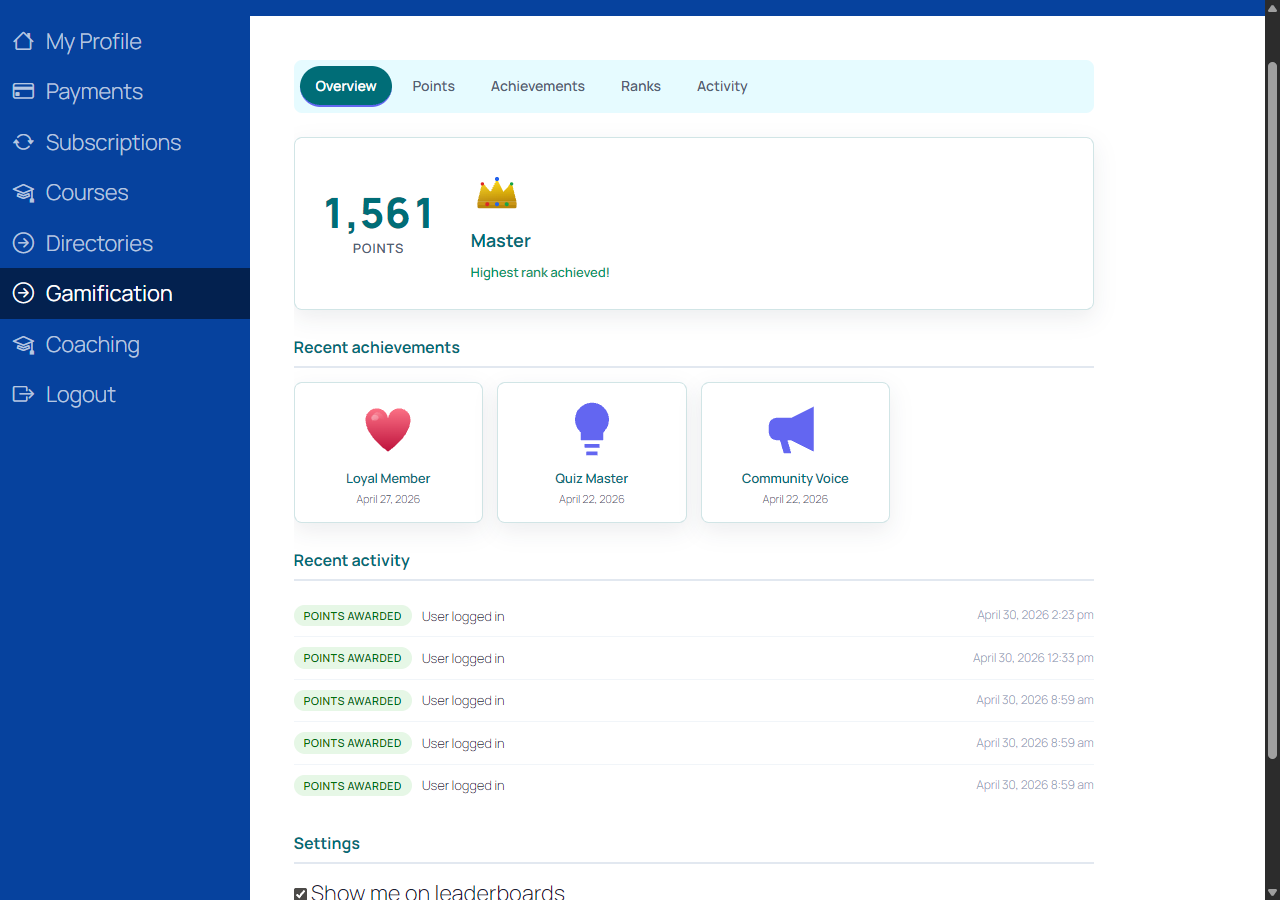
Task: Click the Community Voice achievement title
Action: tap(795, 478)
